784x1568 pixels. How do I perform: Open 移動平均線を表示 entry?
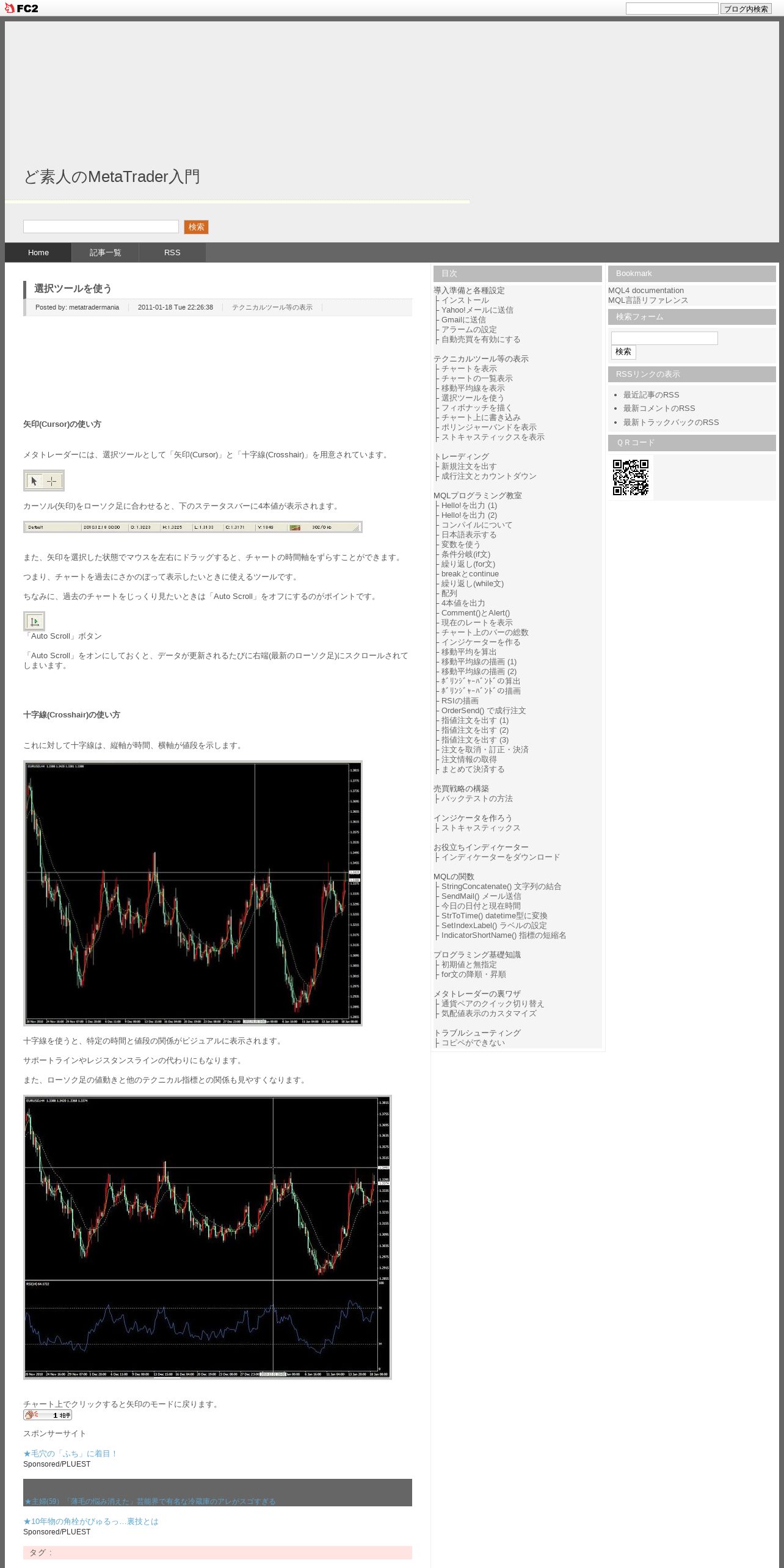473,388
